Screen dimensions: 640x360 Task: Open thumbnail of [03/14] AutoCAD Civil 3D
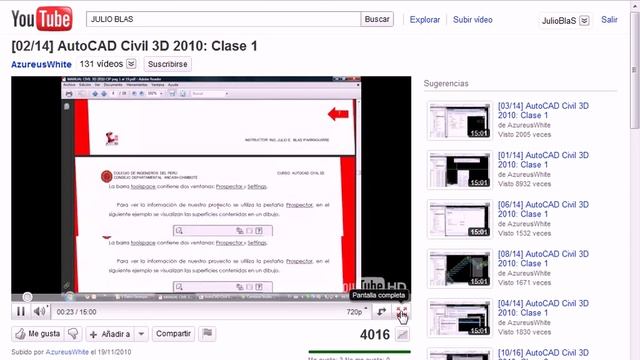[x=460, y=121]
